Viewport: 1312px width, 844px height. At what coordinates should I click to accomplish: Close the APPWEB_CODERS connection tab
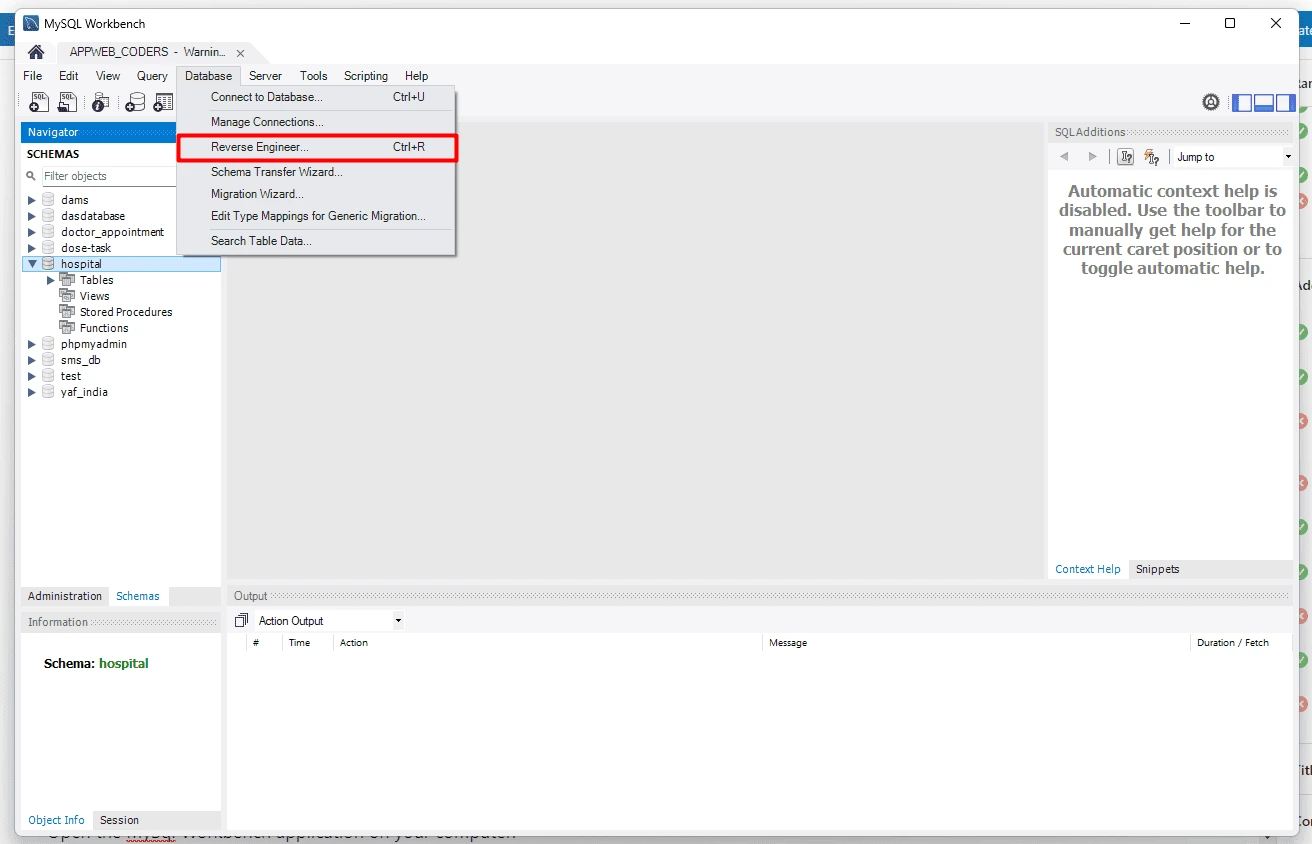(x=240, y=53)
